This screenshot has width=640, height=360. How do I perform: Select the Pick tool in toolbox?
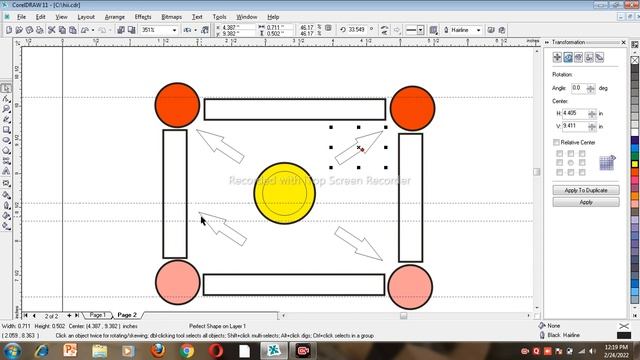6,88
